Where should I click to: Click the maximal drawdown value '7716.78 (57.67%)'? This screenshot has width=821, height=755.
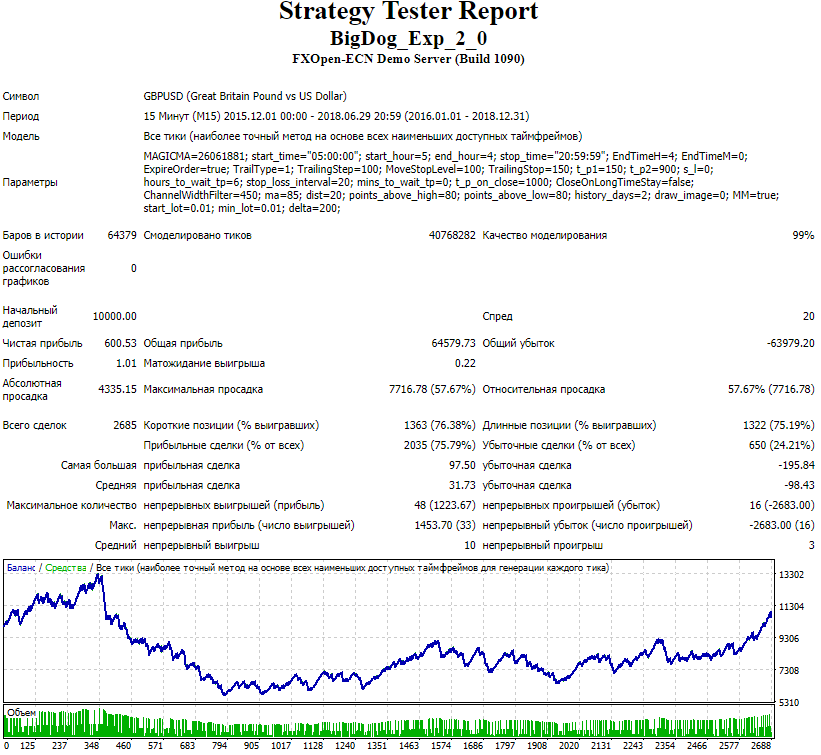click(432, 390)
